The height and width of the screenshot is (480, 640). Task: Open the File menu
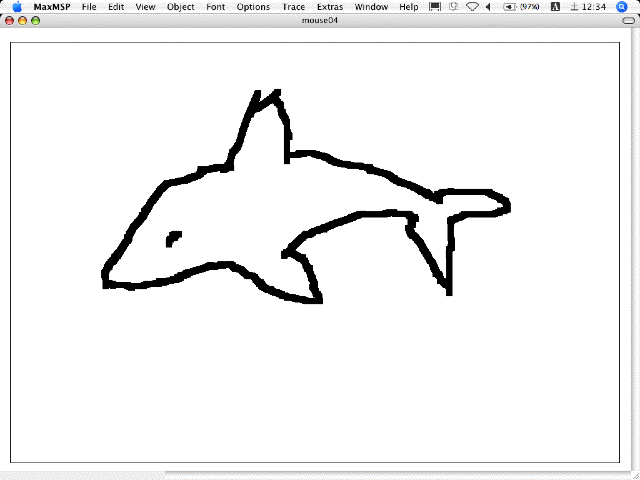click(x=89, y=7)
